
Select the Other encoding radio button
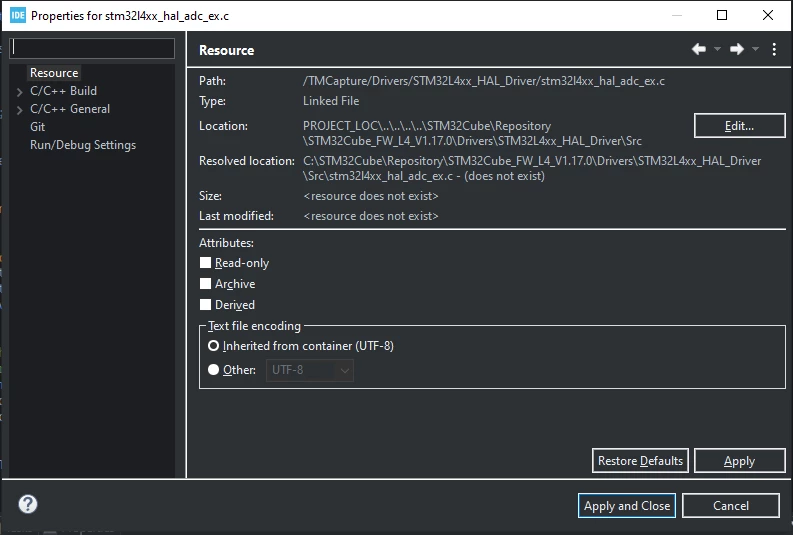click(213, 370)
